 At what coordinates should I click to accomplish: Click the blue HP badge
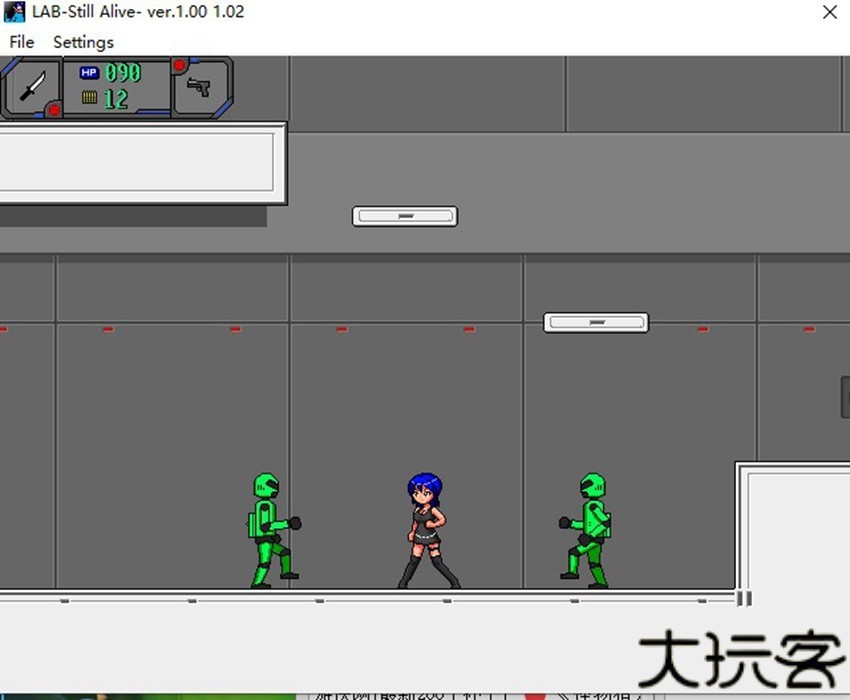pos(89,73)
